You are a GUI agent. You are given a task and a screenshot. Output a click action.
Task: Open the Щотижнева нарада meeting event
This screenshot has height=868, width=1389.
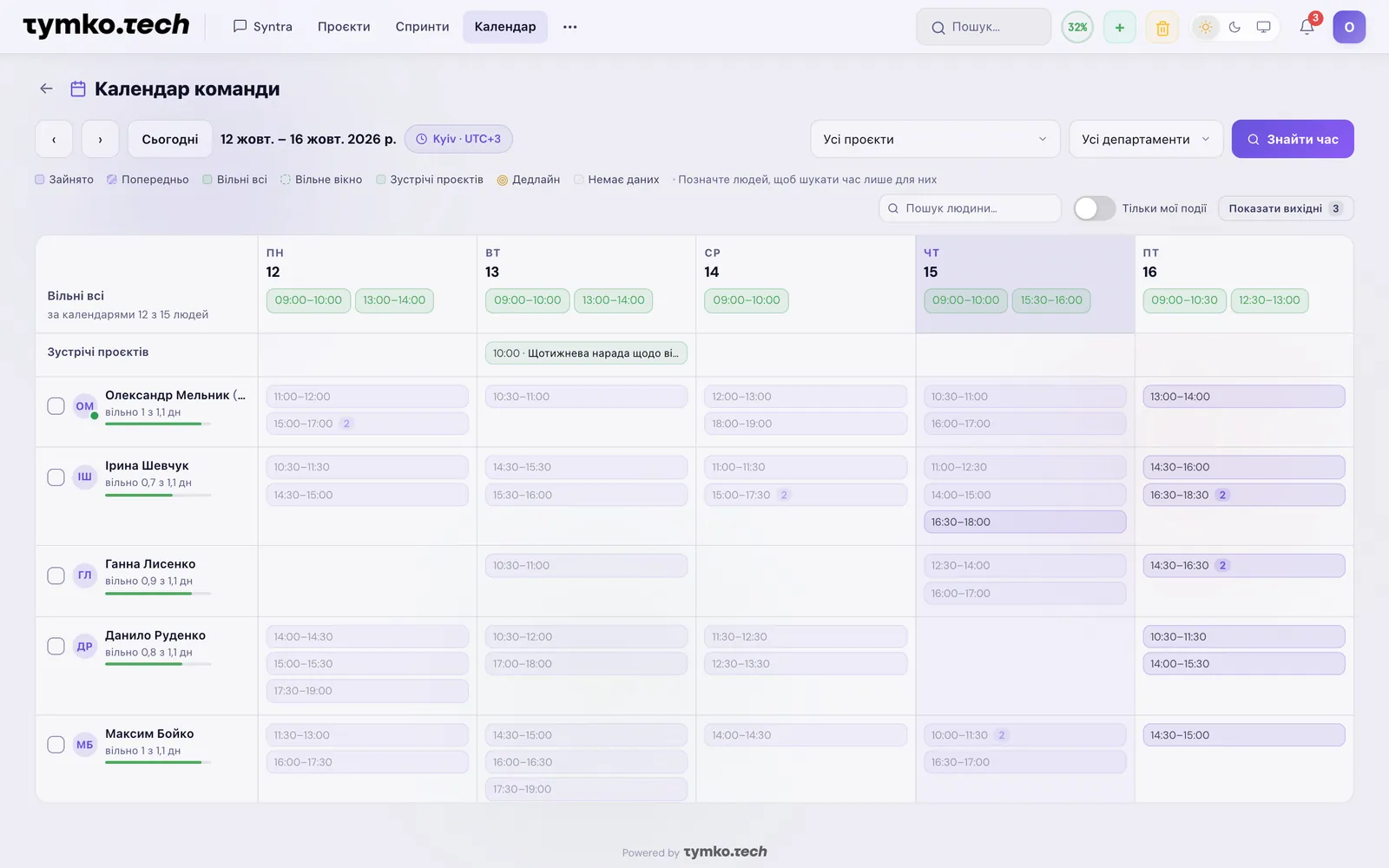pyautogui.click(x=586, y=353)
